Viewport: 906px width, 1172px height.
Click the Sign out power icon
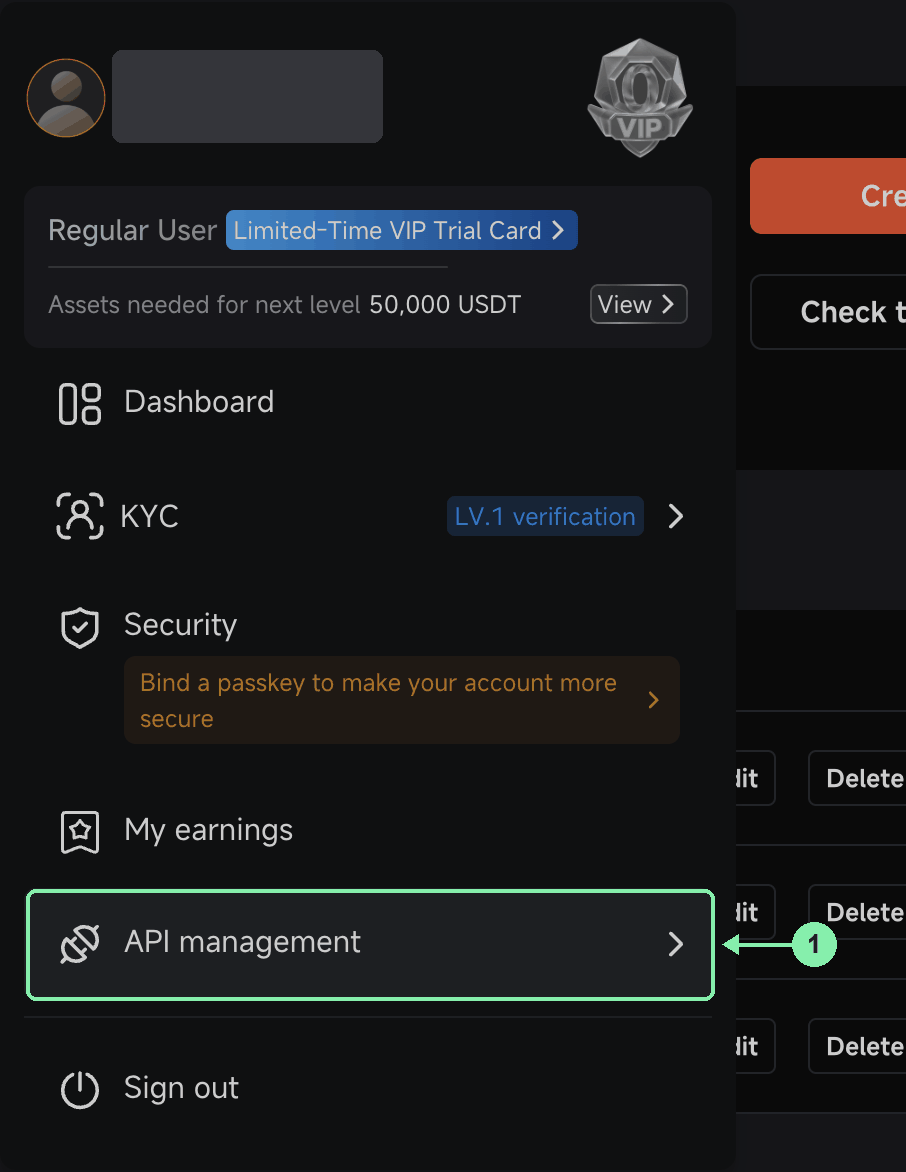[80, 1090]
